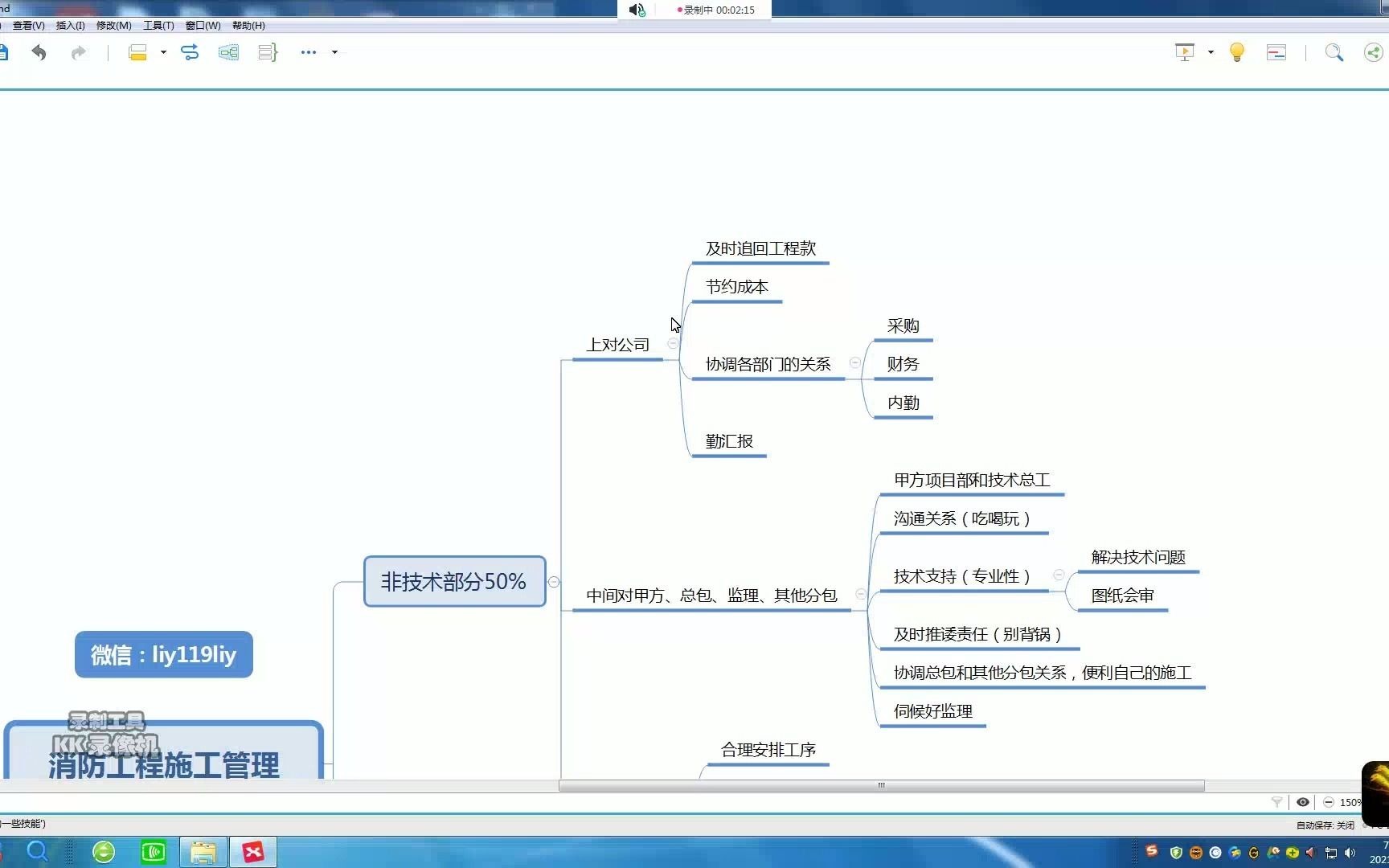Image resolution: width=1389 pixels, height=868 pixels.
Task: Click the yellow topic insert icon
Action: [137, 53]
